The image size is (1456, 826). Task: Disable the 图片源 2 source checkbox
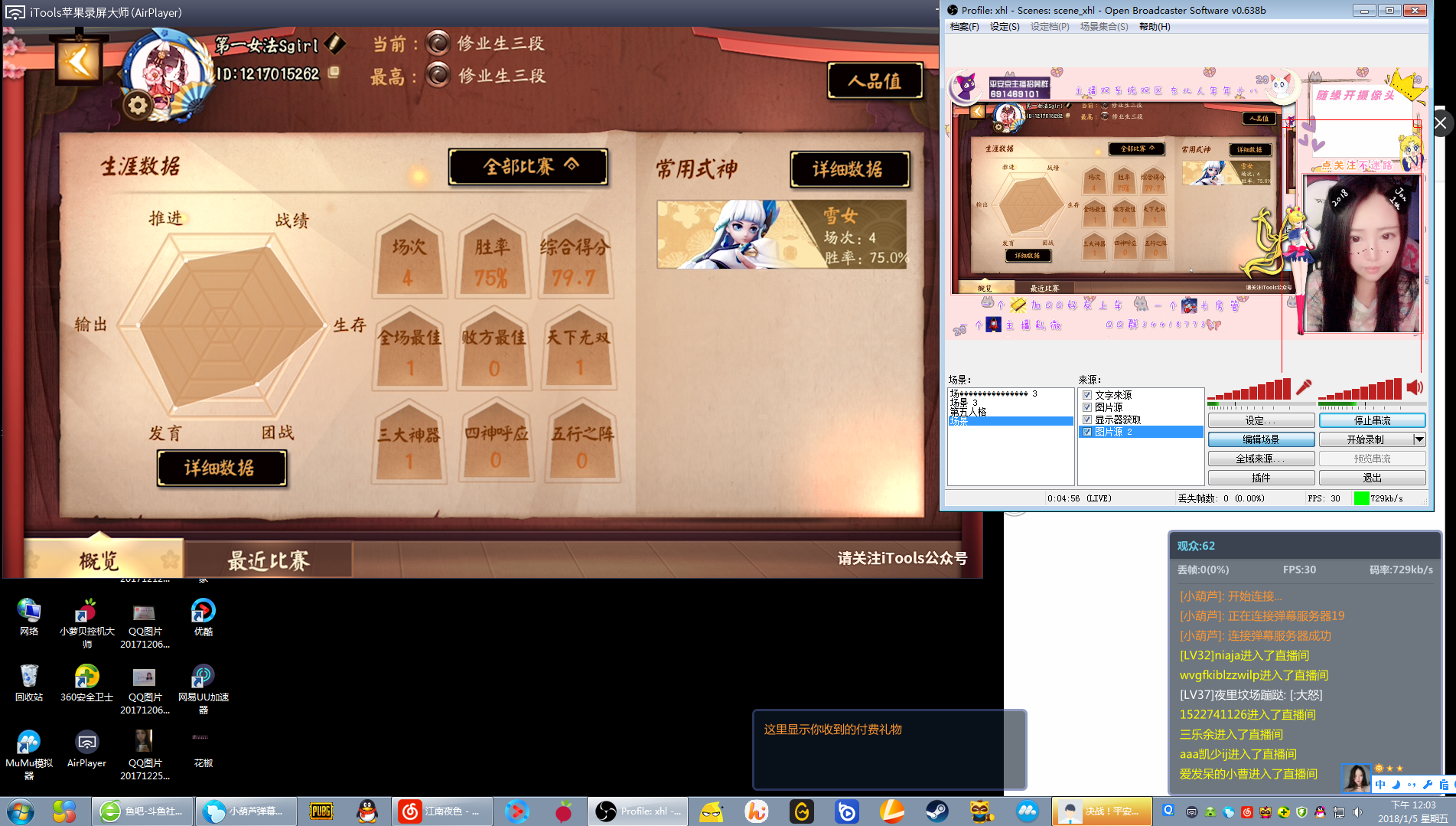[1087, 432]
